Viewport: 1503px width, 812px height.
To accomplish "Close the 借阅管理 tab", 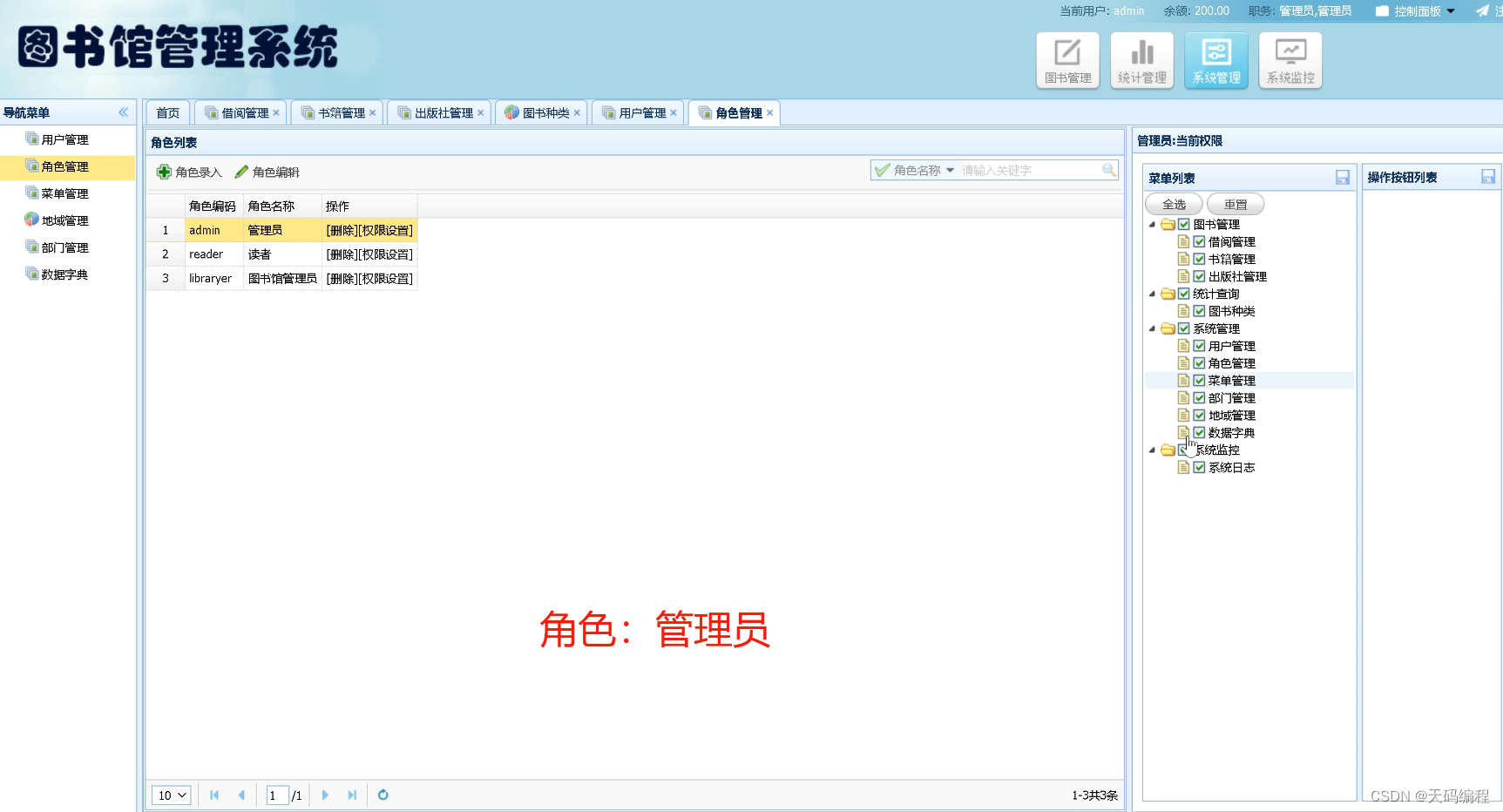I will 276,112.
